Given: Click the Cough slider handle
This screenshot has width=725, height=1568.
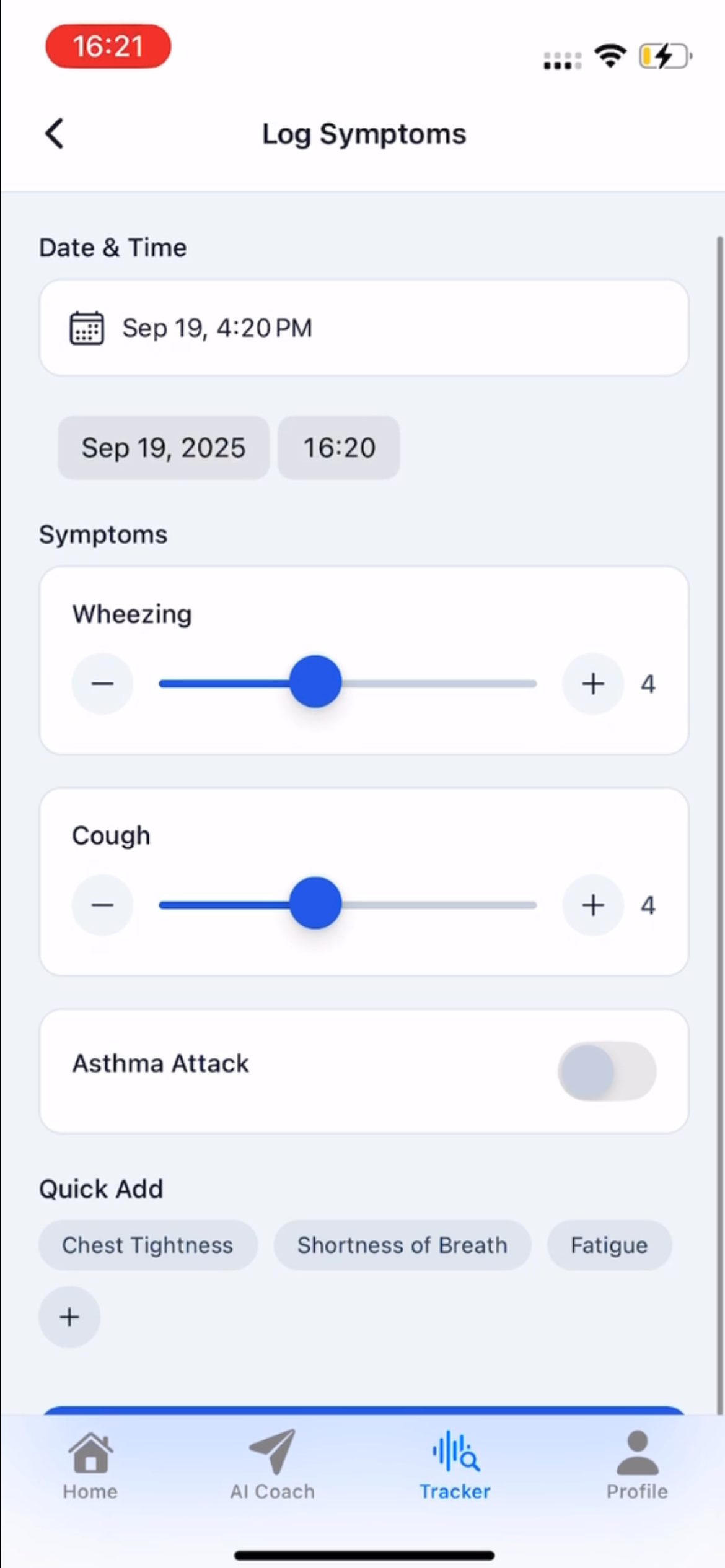Looking at the screenshot, I should click(315, 904).
